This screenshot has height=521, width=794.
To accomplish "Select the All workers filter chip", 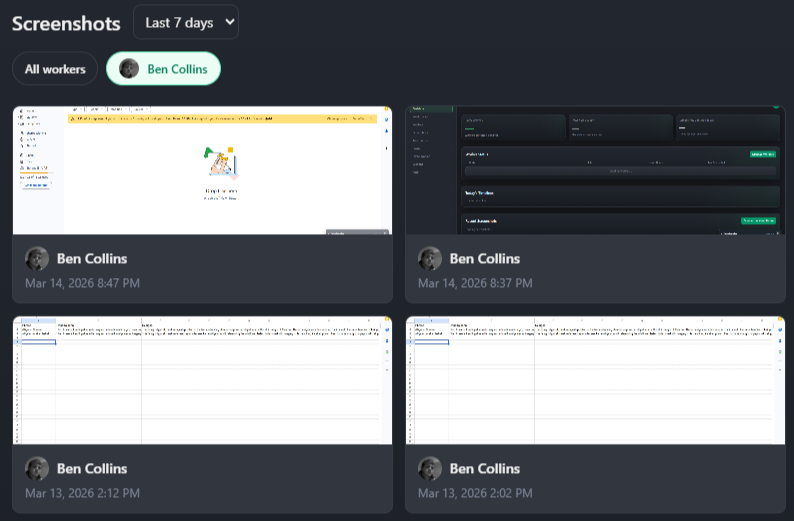I will [x=55, y=69].
